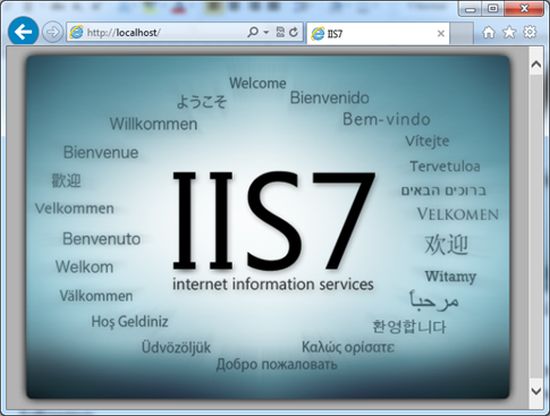Screen dimensions: 550x416
Task: Click the 'internet information services' caption
Action: click(x=273, y=284)
